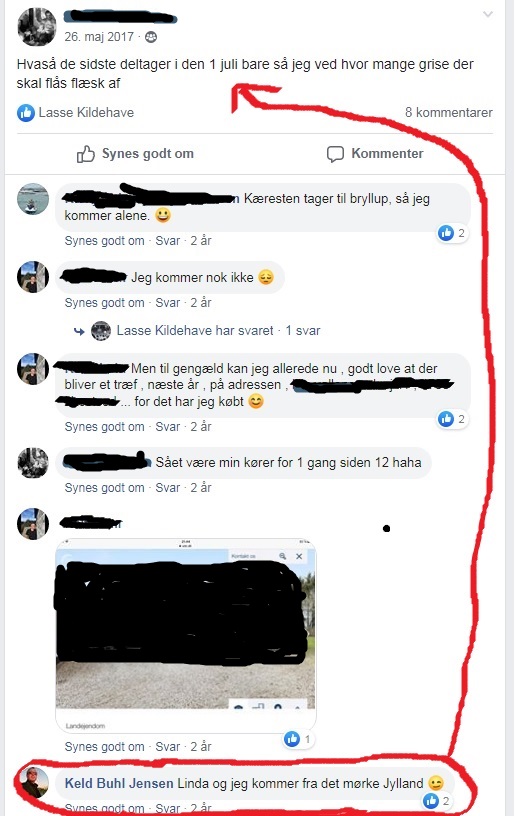Click the Kommenter button

pyautogui.click(x=375, y=154)
